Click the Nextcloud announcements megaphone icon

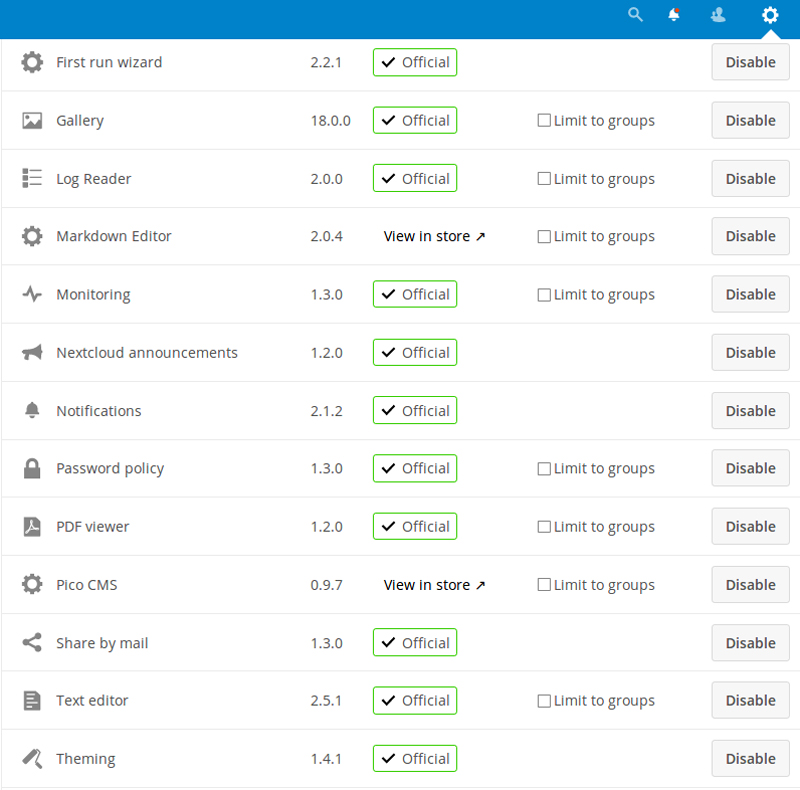point(31,352)
